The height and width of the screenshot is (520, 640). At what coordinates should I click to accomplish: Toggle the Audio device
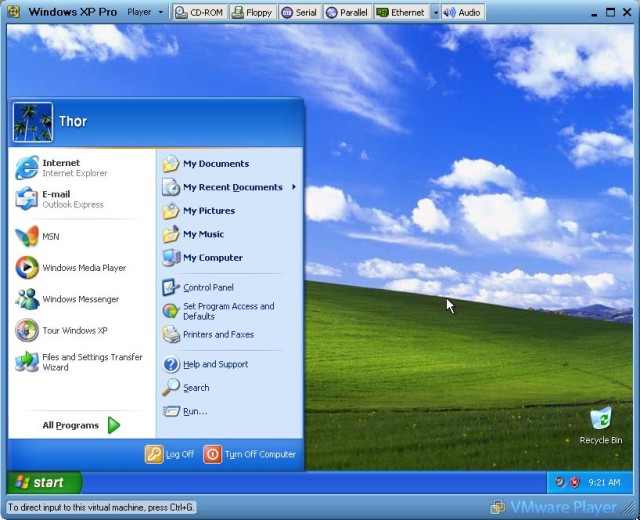pyautogui.click(x=462, y=13)
